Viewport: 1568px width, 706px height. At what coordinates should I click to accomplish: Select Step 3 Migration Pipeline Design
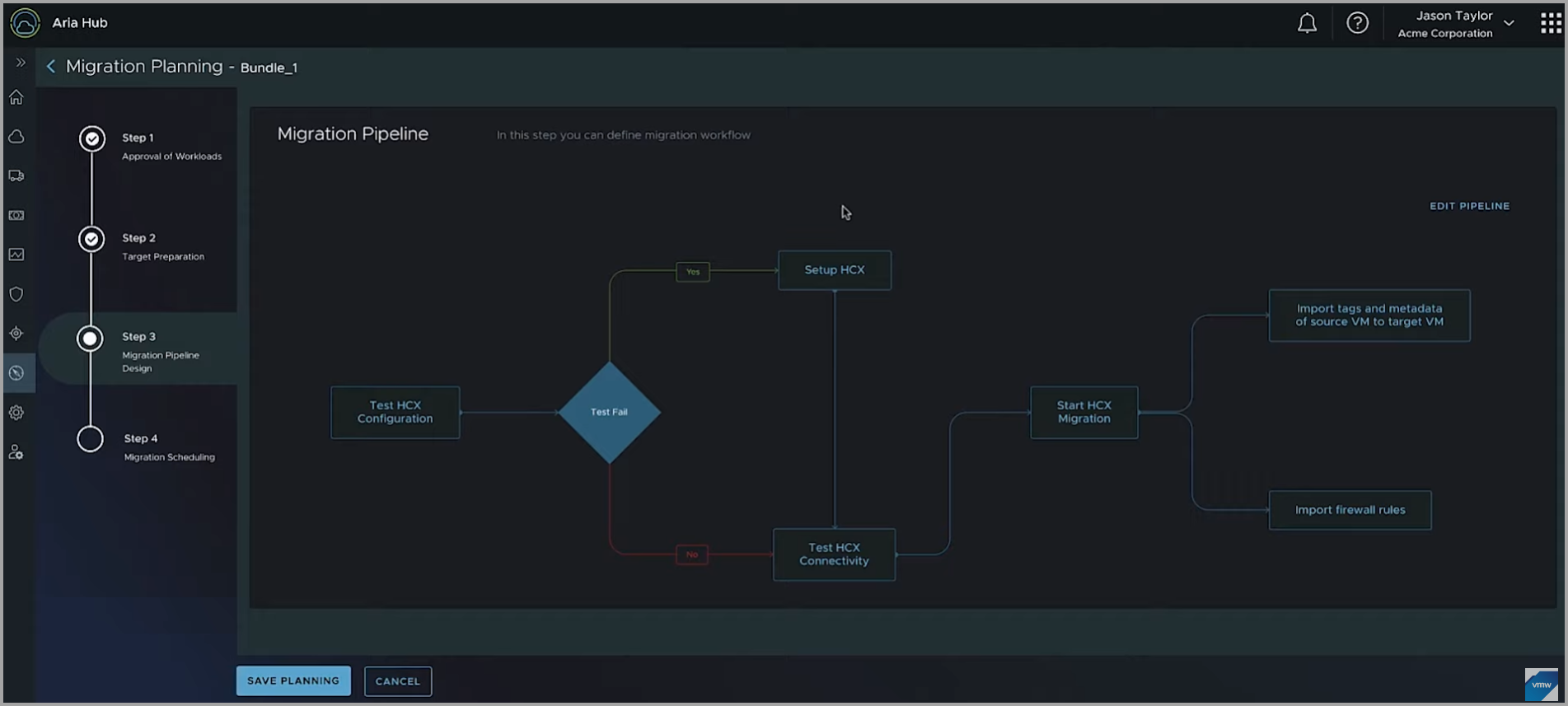161,352
